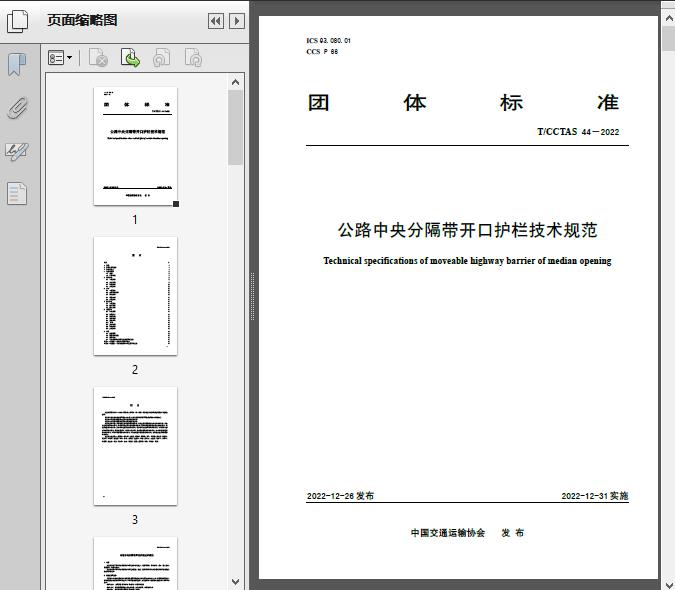Rotate pages clockwise in thumbnail toolbar
Viewport: 675px width, 590px height.
(193, 58)
